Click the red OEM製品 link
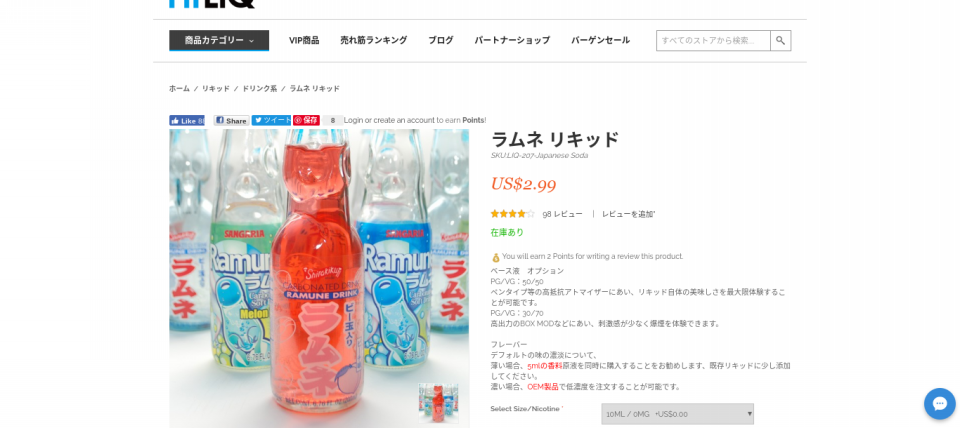Screen dimensions: 960x428 click(x=542, y=387)
